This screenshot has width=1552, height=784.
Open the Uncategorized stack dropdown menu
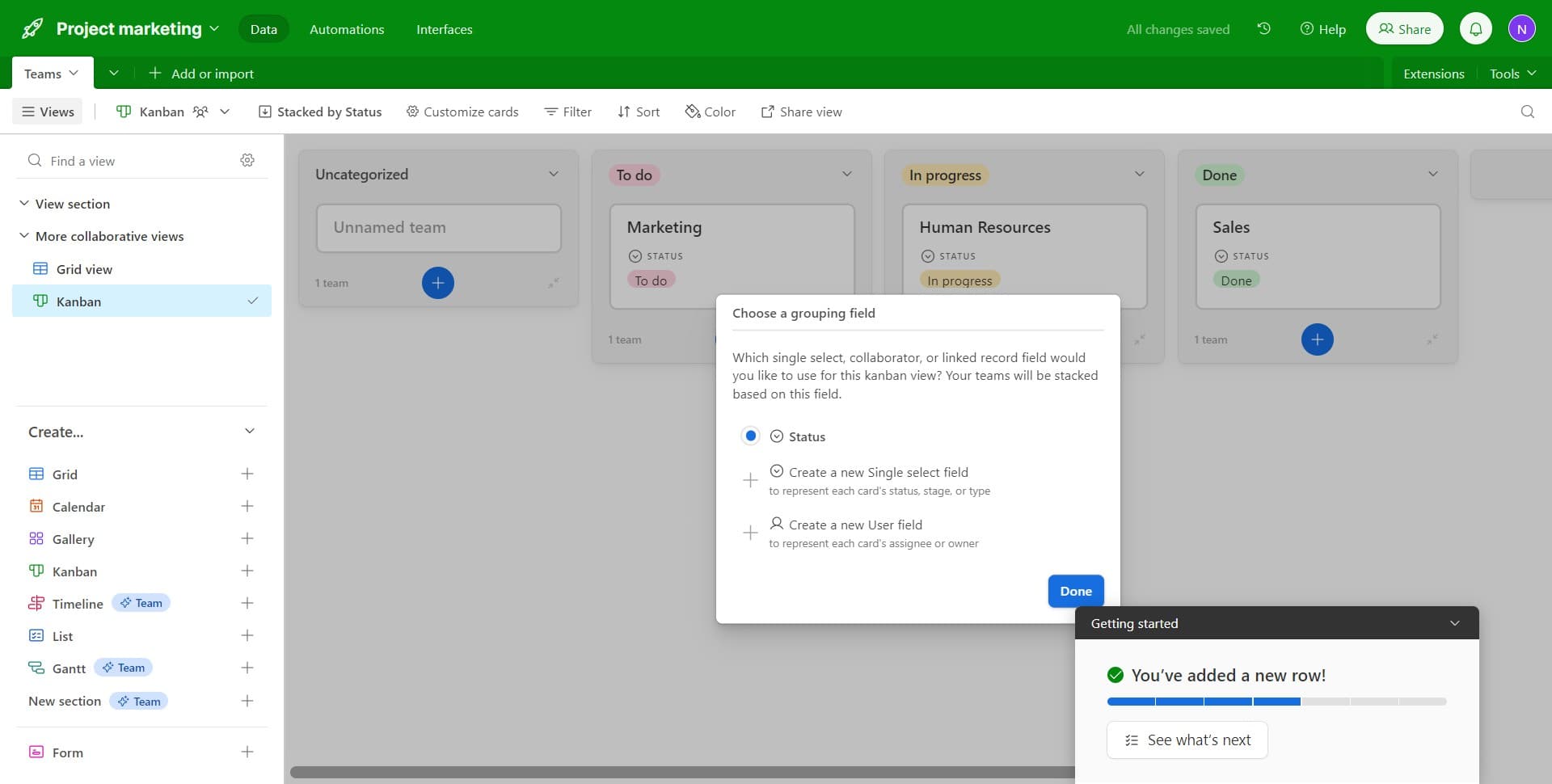[554, 175]
